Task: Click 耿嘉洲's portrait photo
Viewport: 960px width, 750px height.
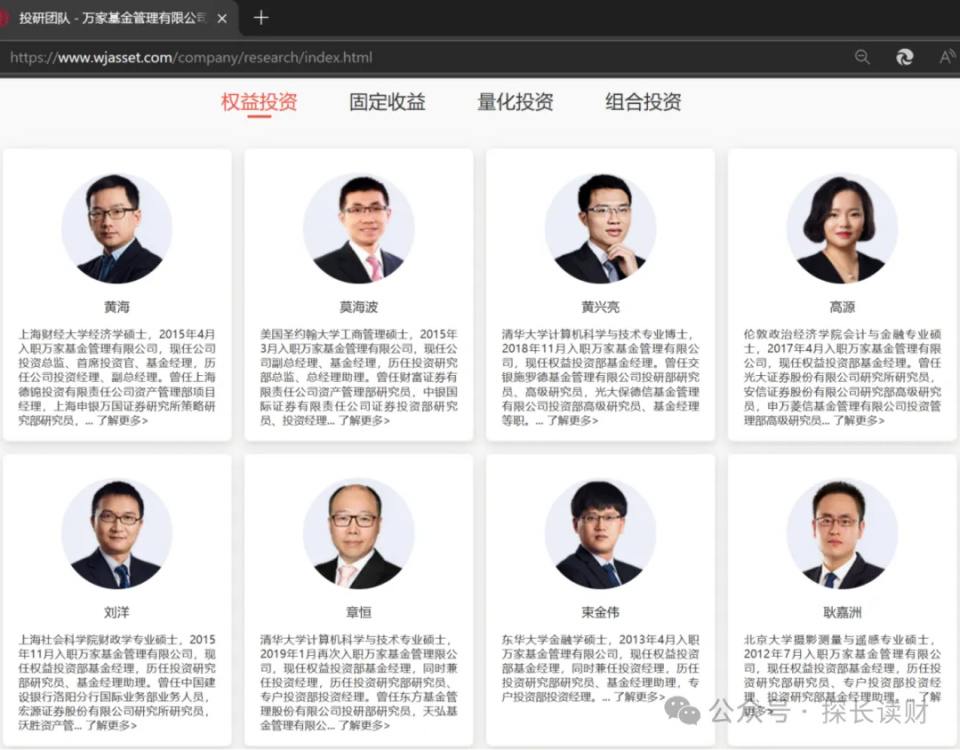Action: [x=842, y=534]
